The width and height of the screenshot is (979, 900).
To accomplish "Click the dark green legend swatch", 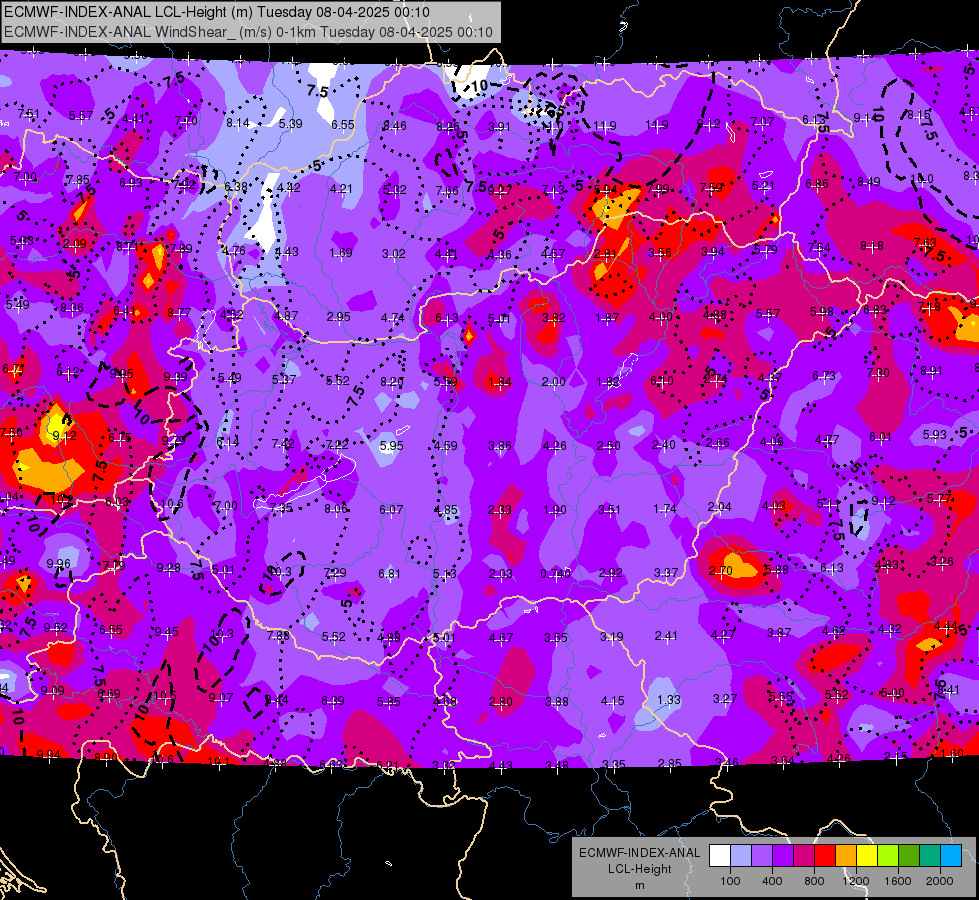I will pos(909,855).
